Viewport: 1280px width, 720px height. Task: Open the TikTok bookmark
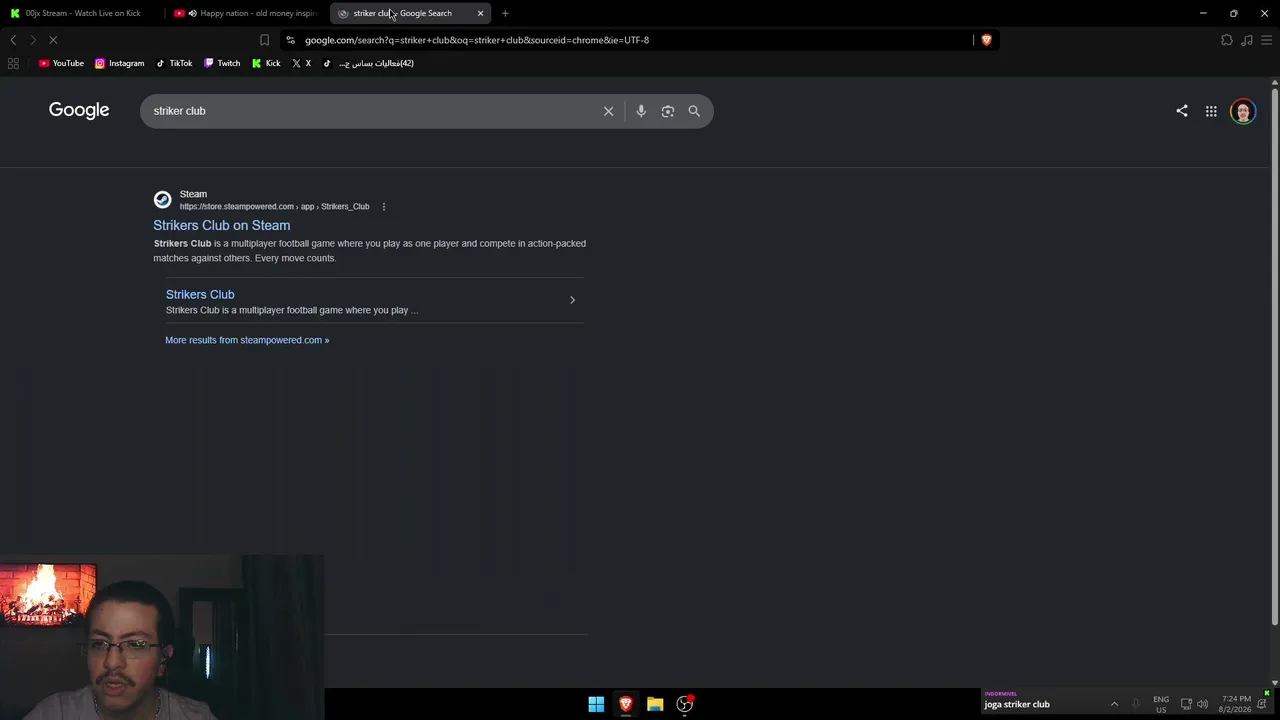pyautogui.click(x=174, y=63)
